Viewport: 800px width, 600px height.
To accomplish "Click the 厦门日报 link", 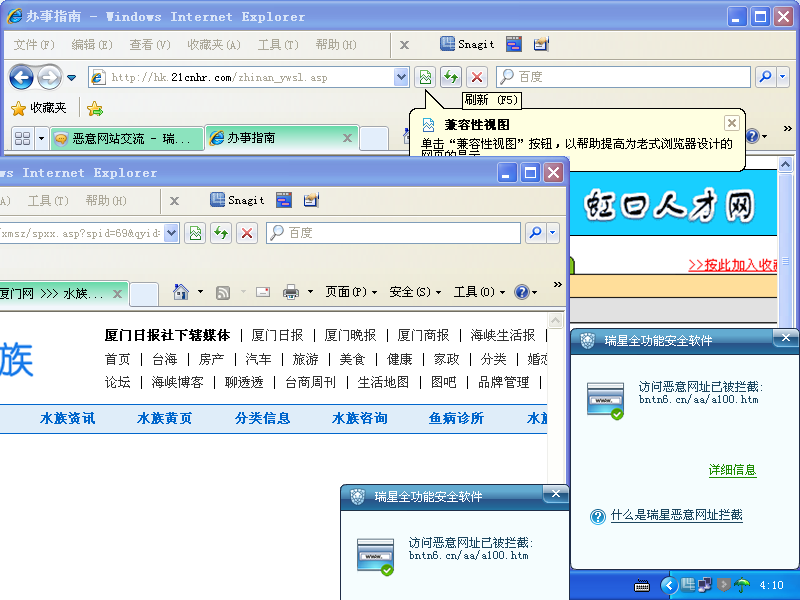I will (278, 335).
